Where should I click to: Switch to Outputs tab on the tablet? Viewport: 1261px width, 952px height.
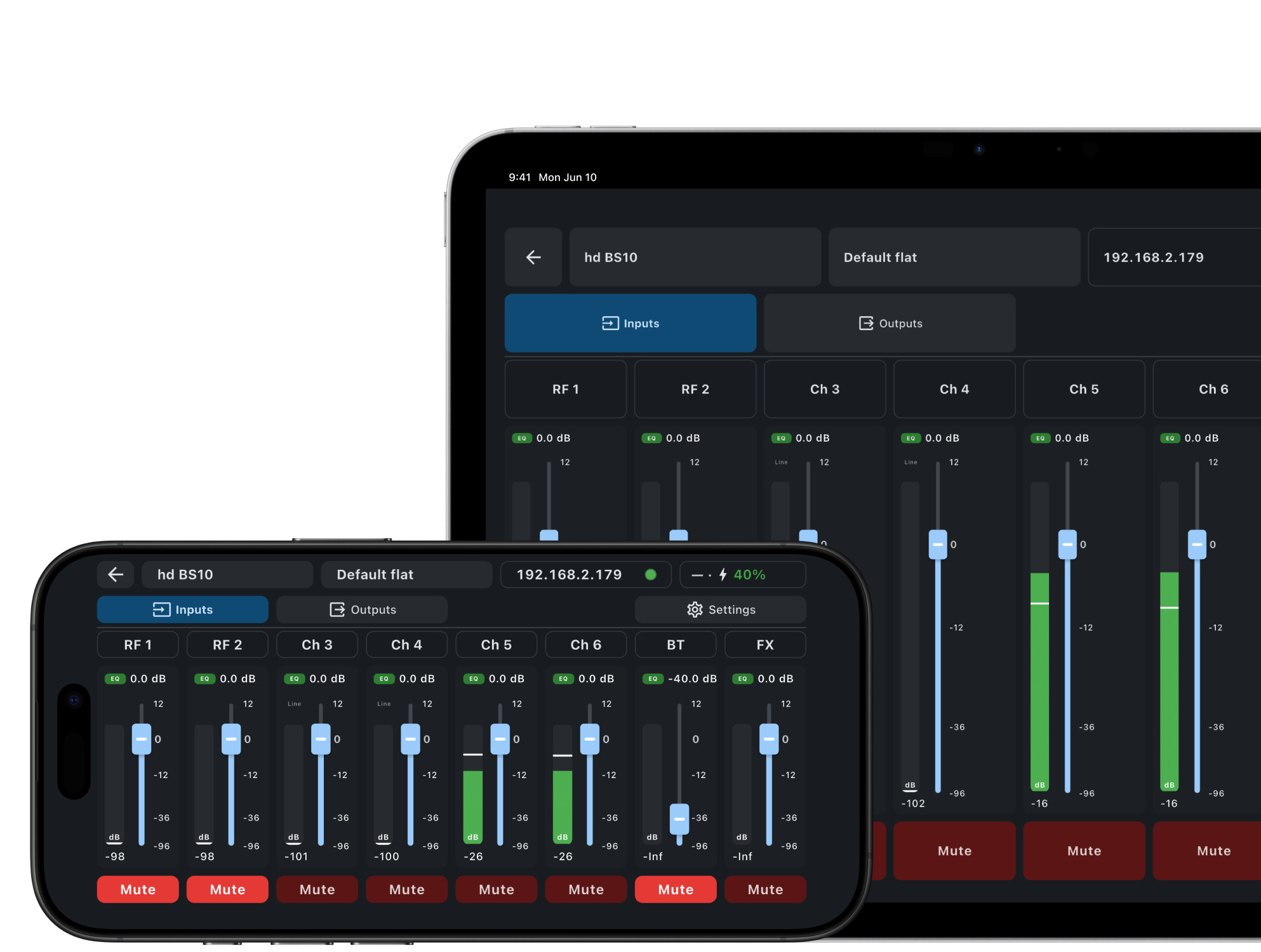[x=890, y=323]
